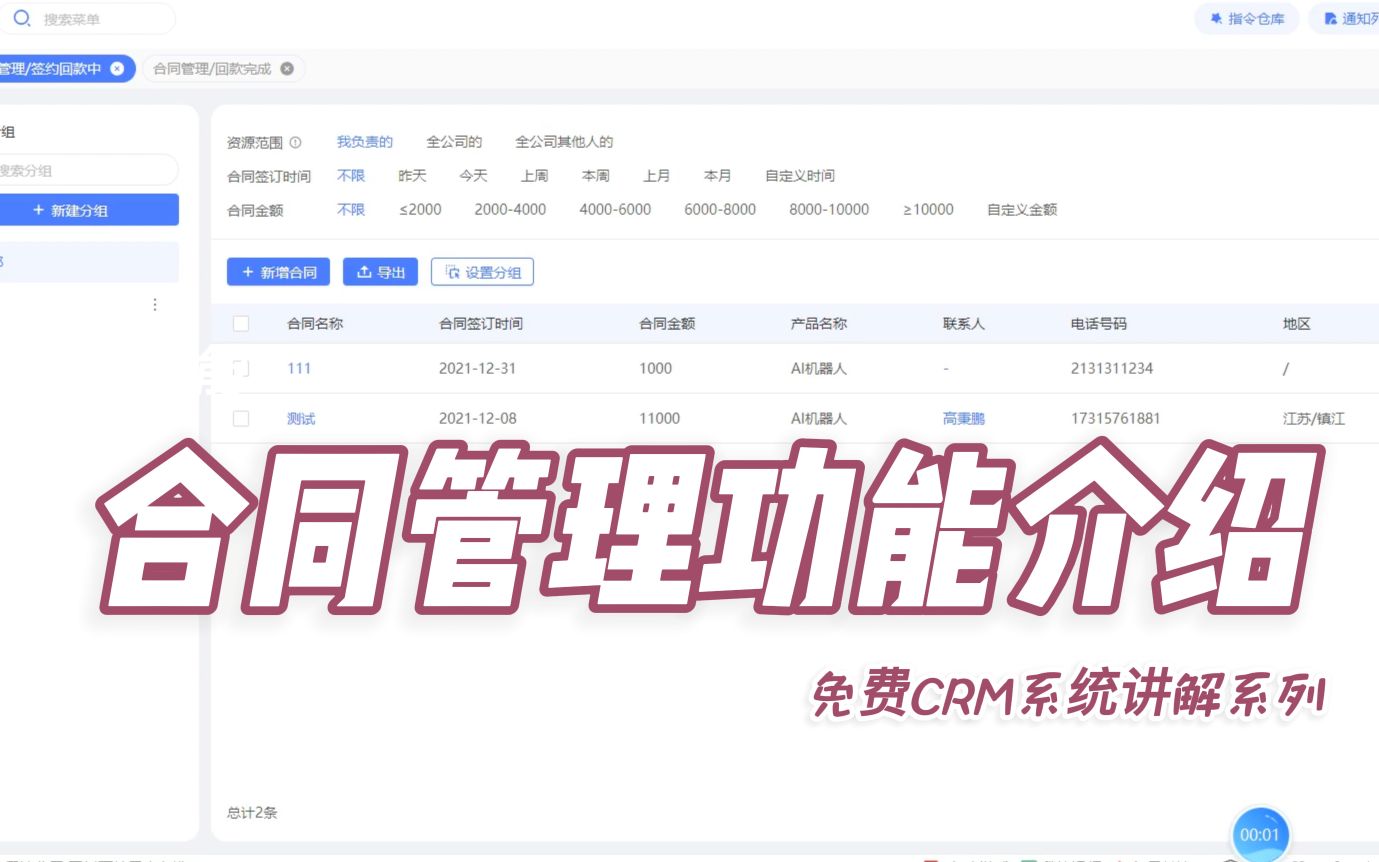Click the 电话号码 column header
Viewport: 1379px width, 862px height.
1099,324
